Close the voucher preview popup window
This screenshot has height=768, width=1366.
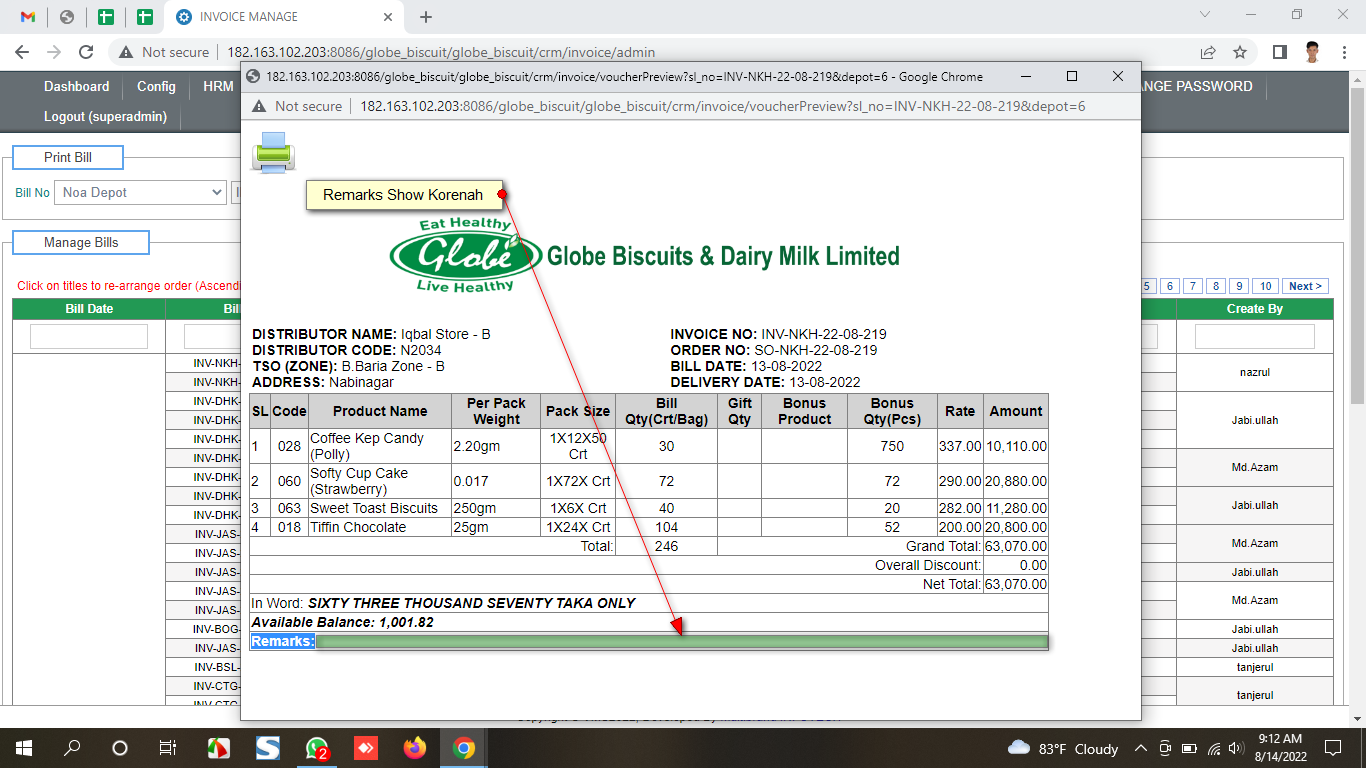pos(1118,76)
